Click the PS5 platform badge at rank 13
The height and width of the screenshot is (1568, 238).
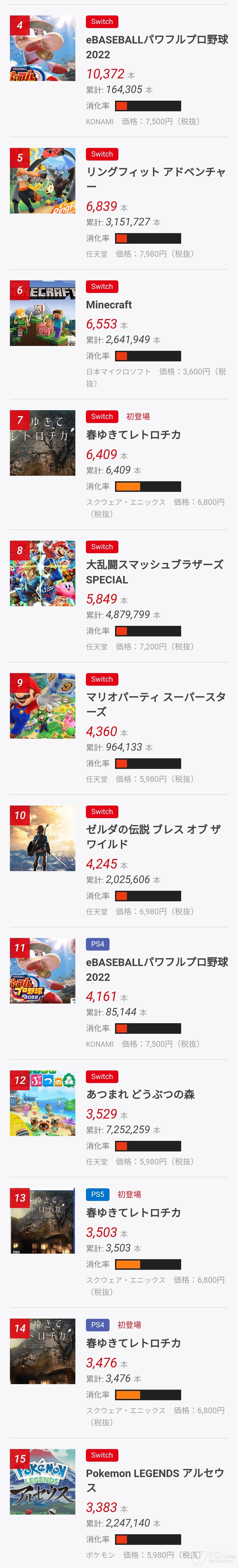(98, 1194)
